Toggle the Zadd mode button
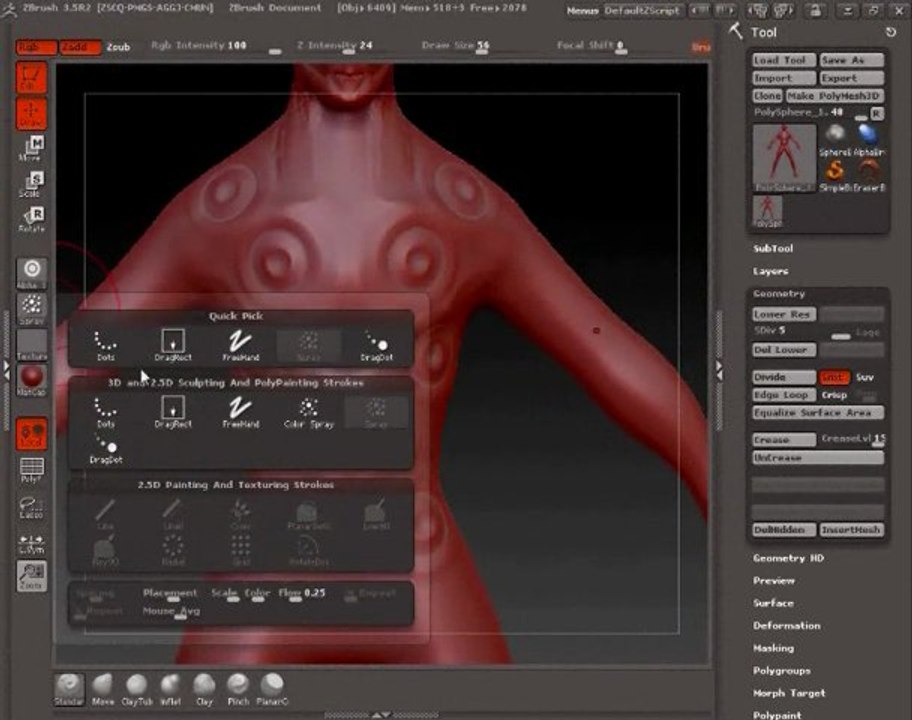The image size is (912, 720). coord(80,47)
